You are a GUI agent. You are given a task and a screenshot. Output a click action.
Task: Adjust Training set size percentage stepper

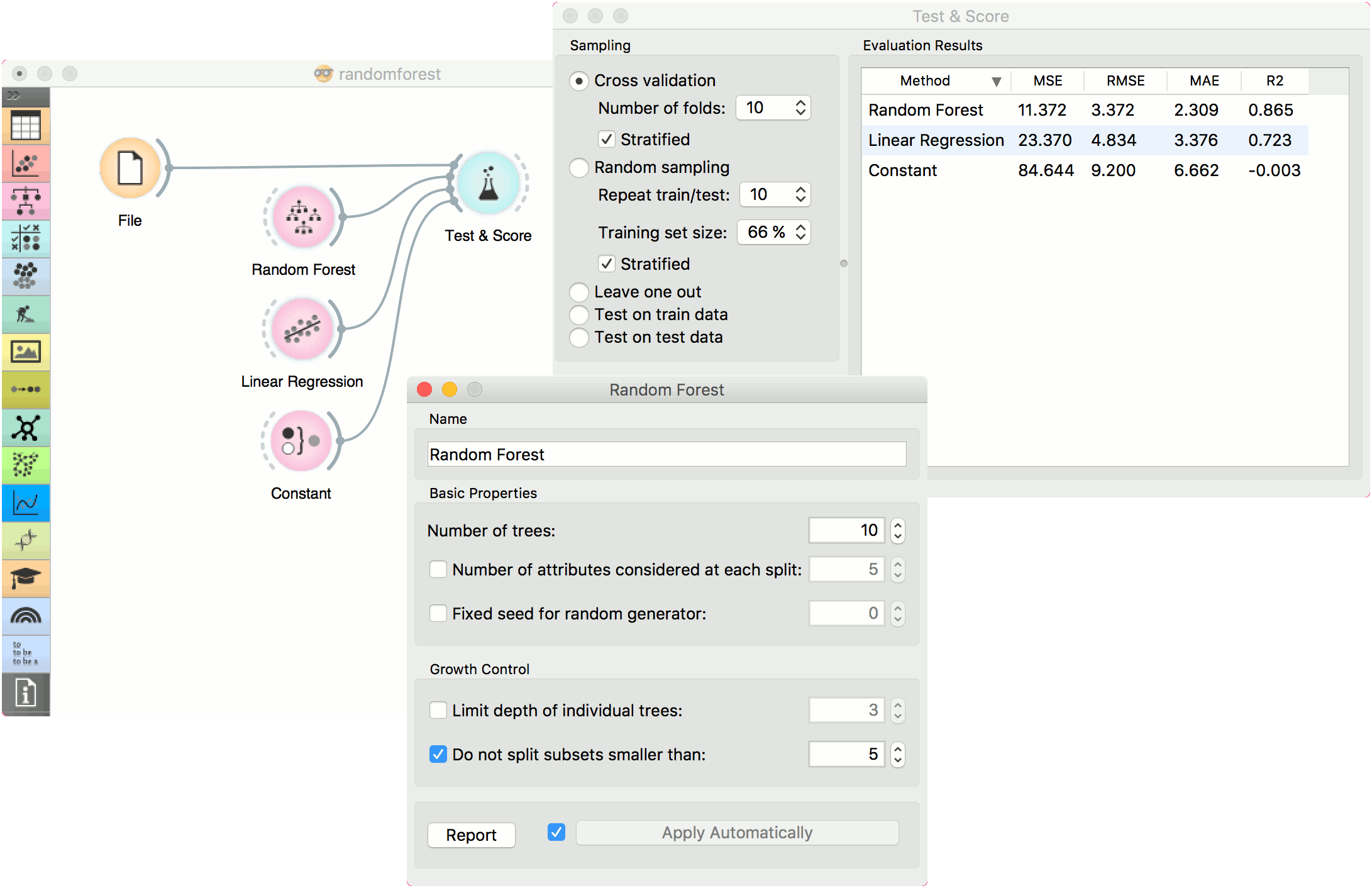tap(800, 232)
